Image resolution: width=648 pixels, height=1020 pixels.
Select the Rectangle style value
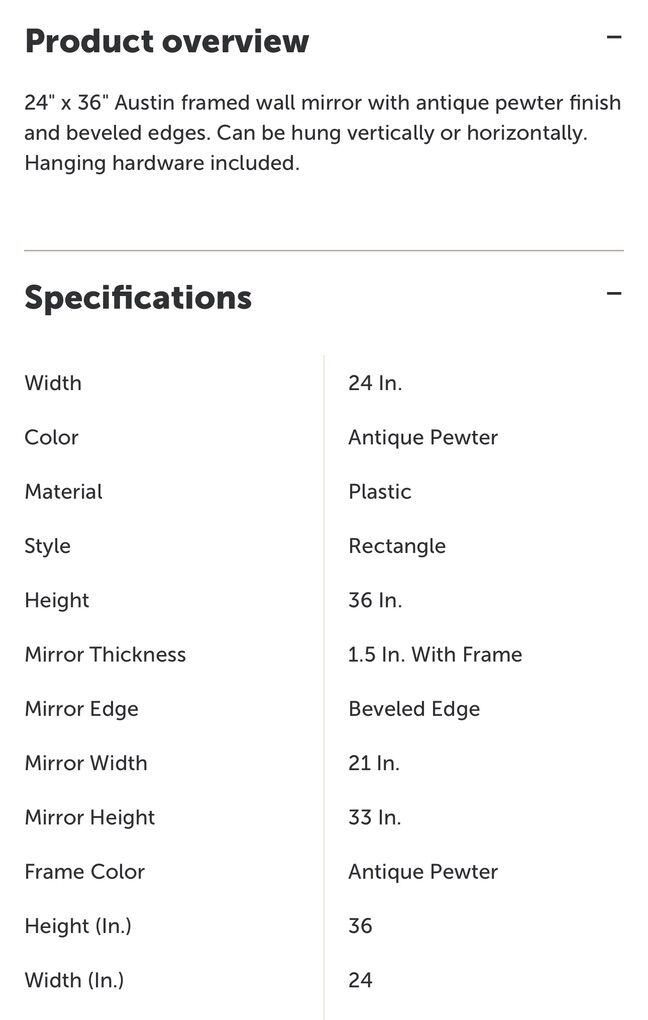click(x=397, y=546)
